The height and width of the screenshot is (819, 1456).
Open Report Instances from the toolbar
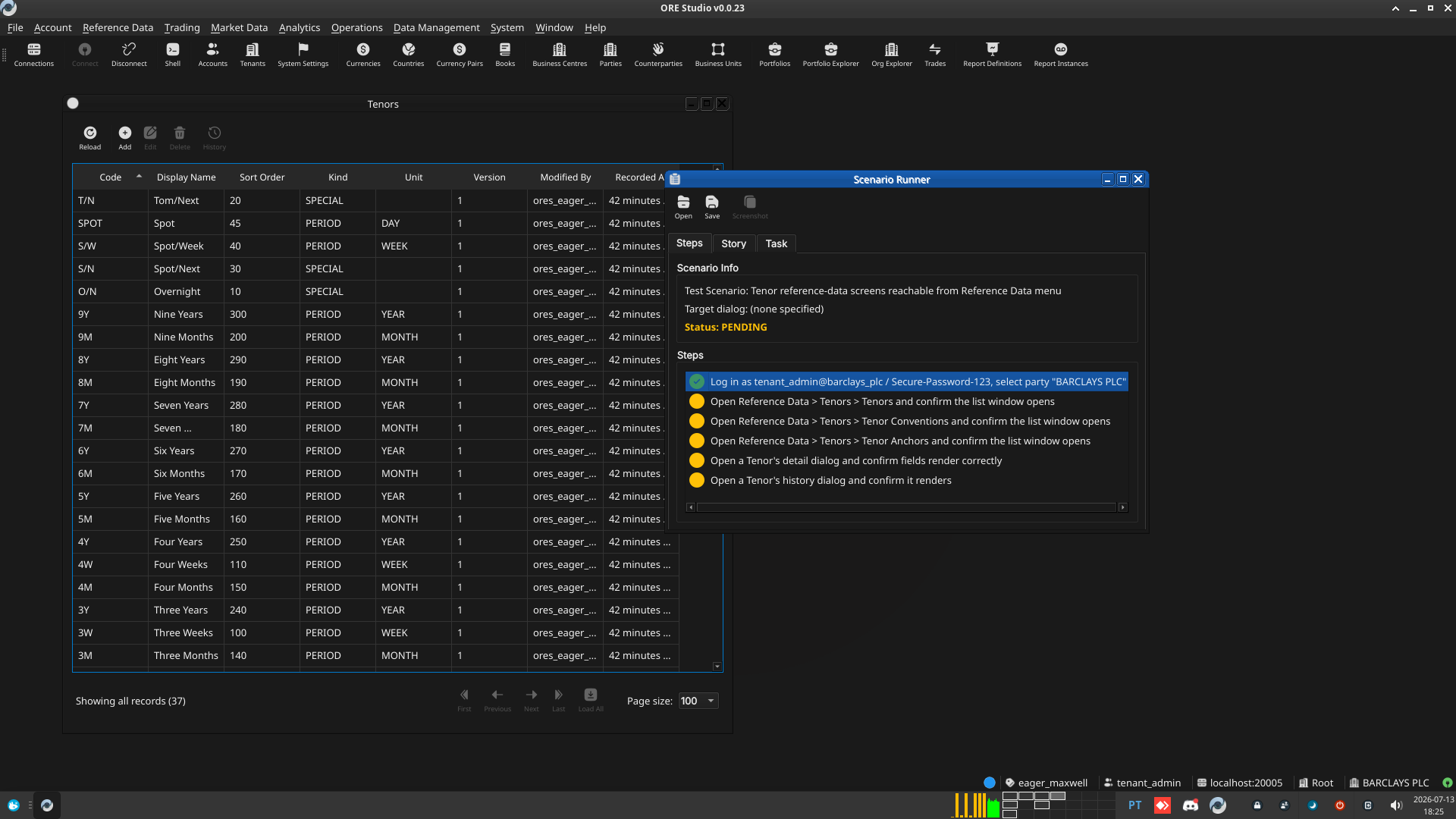tap(1061, 54)
